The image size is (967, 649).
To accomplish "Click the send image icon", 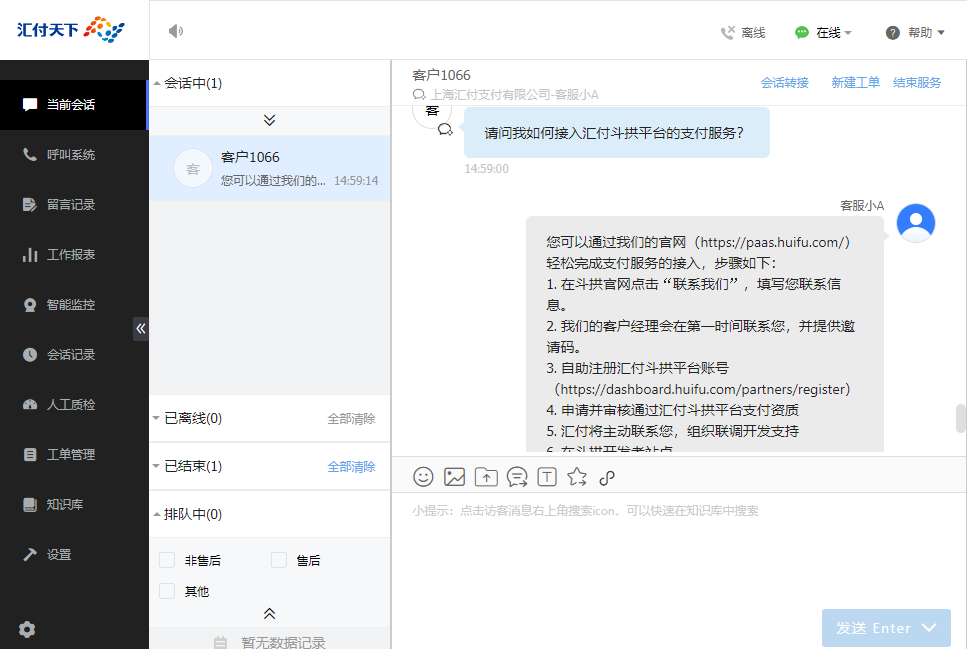I will point(455,477).
